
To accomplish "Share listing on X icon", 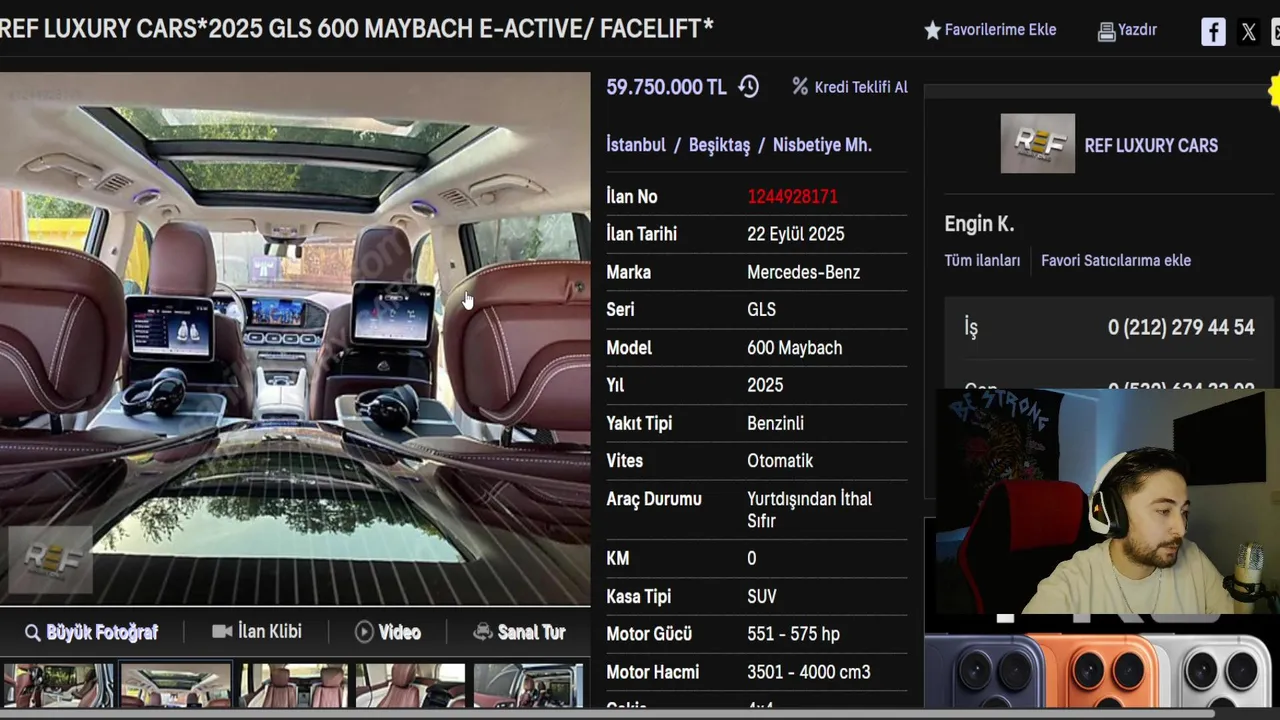I will pos(1248,32).
